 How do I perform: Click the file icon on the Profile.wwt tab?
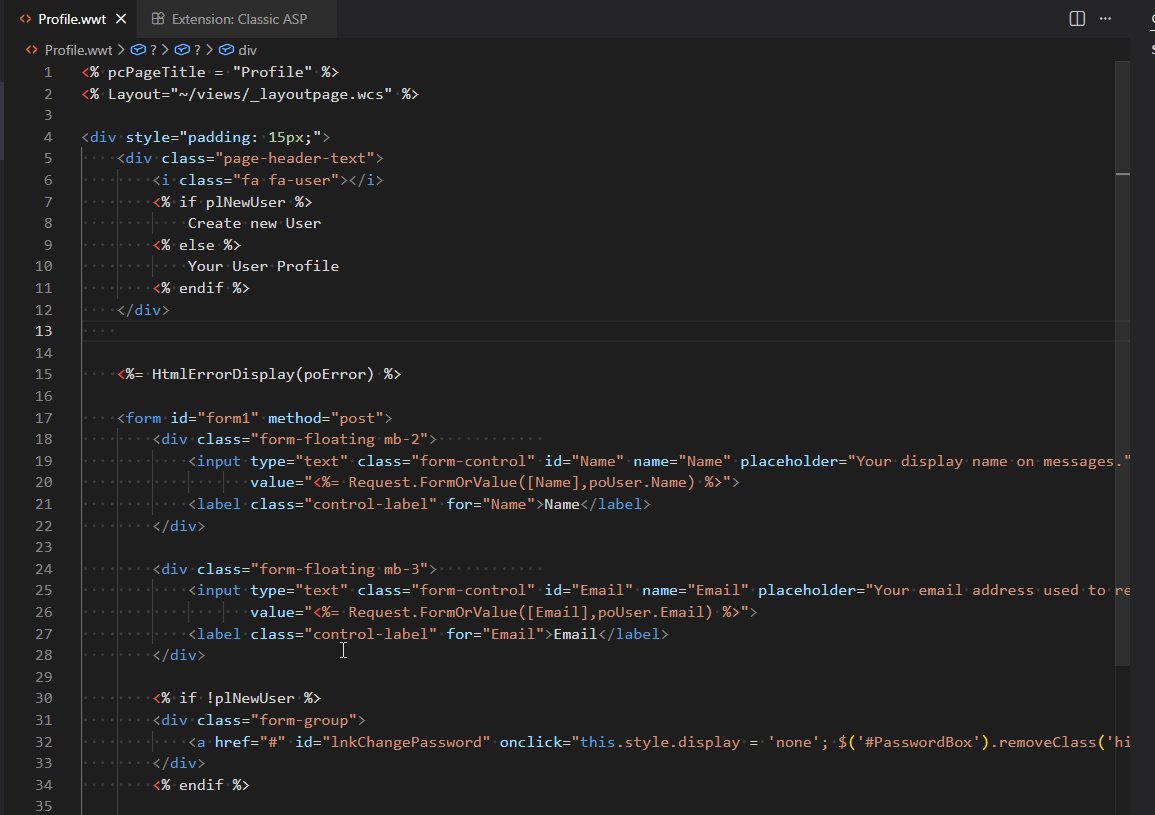pyautogui.click(x=25, y=19)
